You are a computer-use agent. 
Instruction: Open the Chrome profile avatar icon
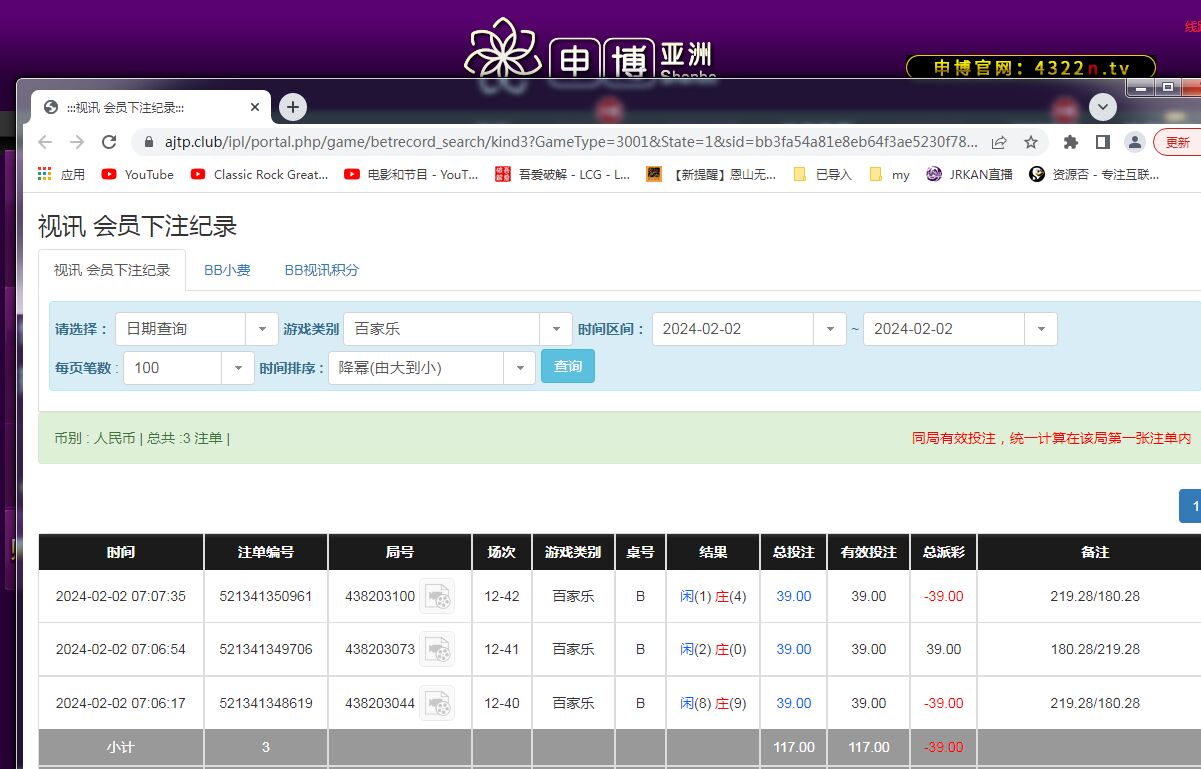[x=1134, y=142]
